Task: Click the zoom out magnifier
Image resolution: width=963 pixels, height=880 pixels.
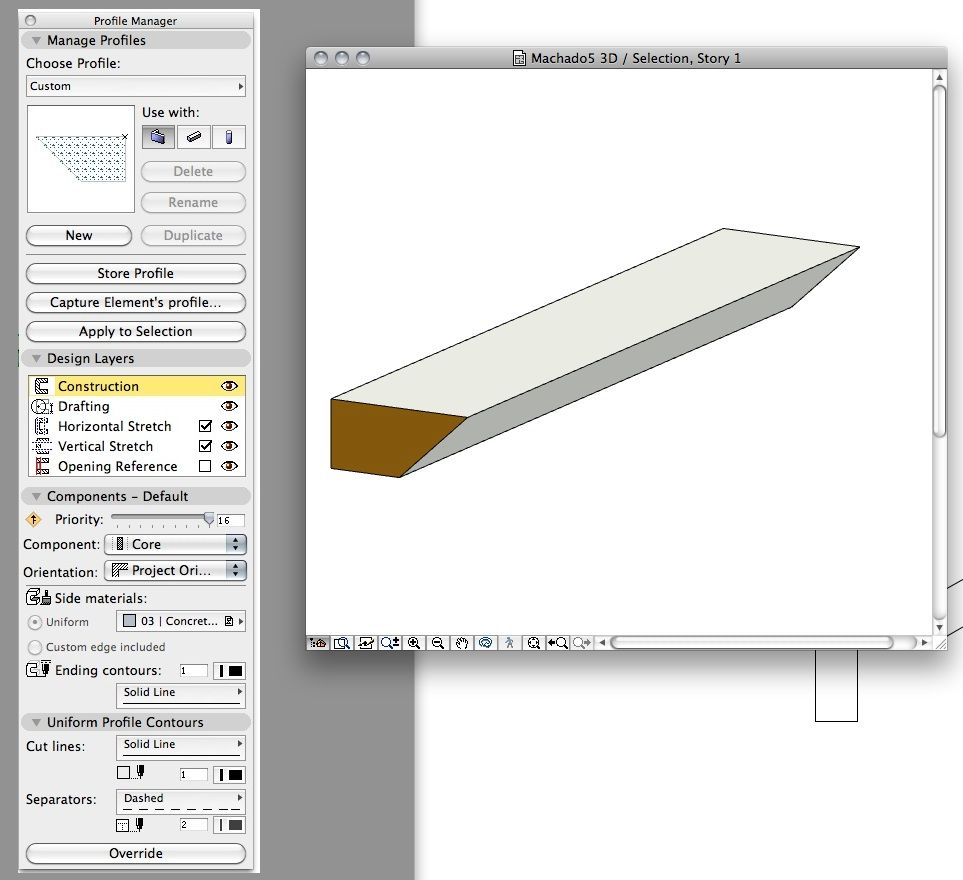Action: 438,643
